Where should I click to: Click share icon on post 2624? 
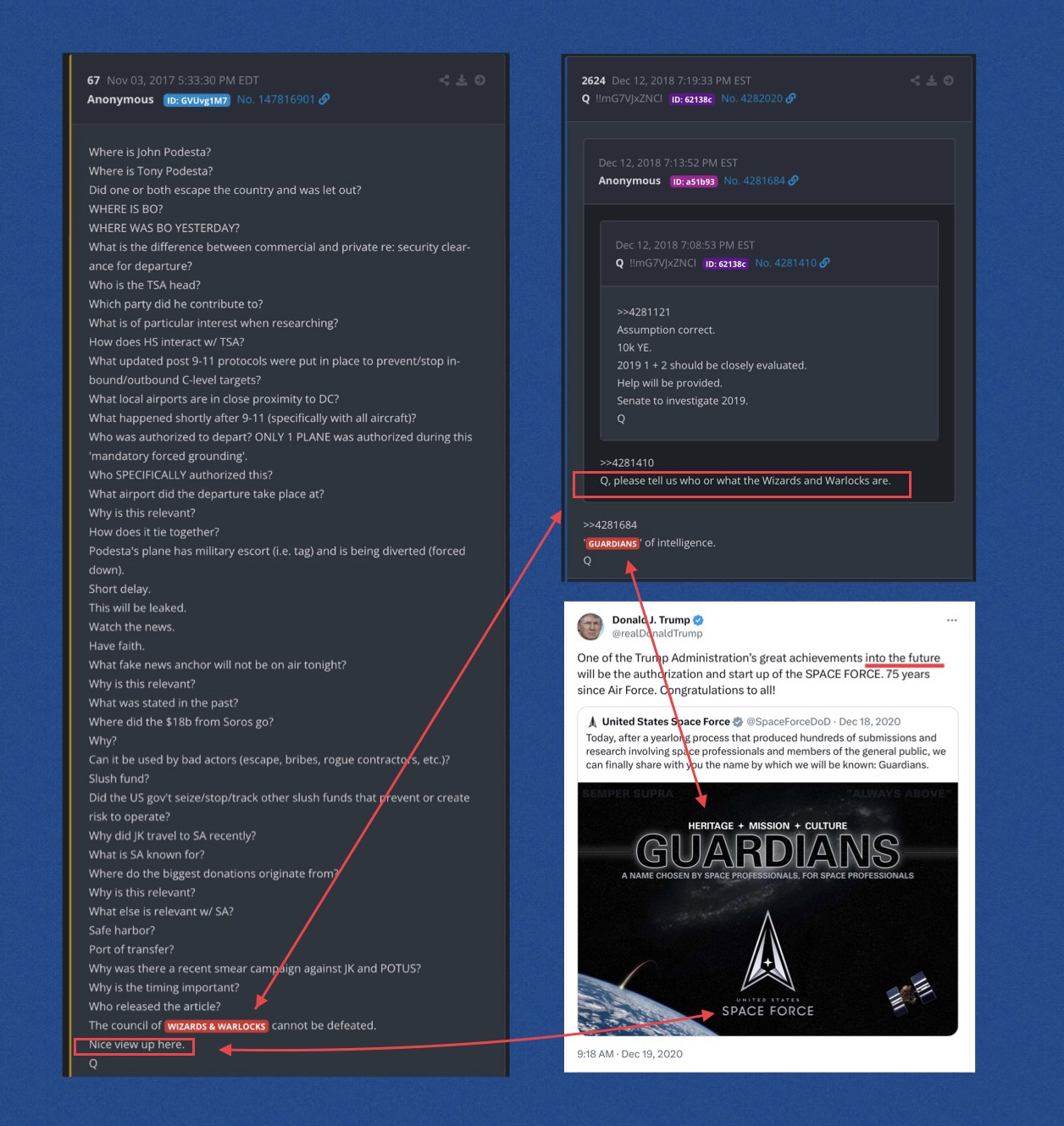tap(915, 80)
